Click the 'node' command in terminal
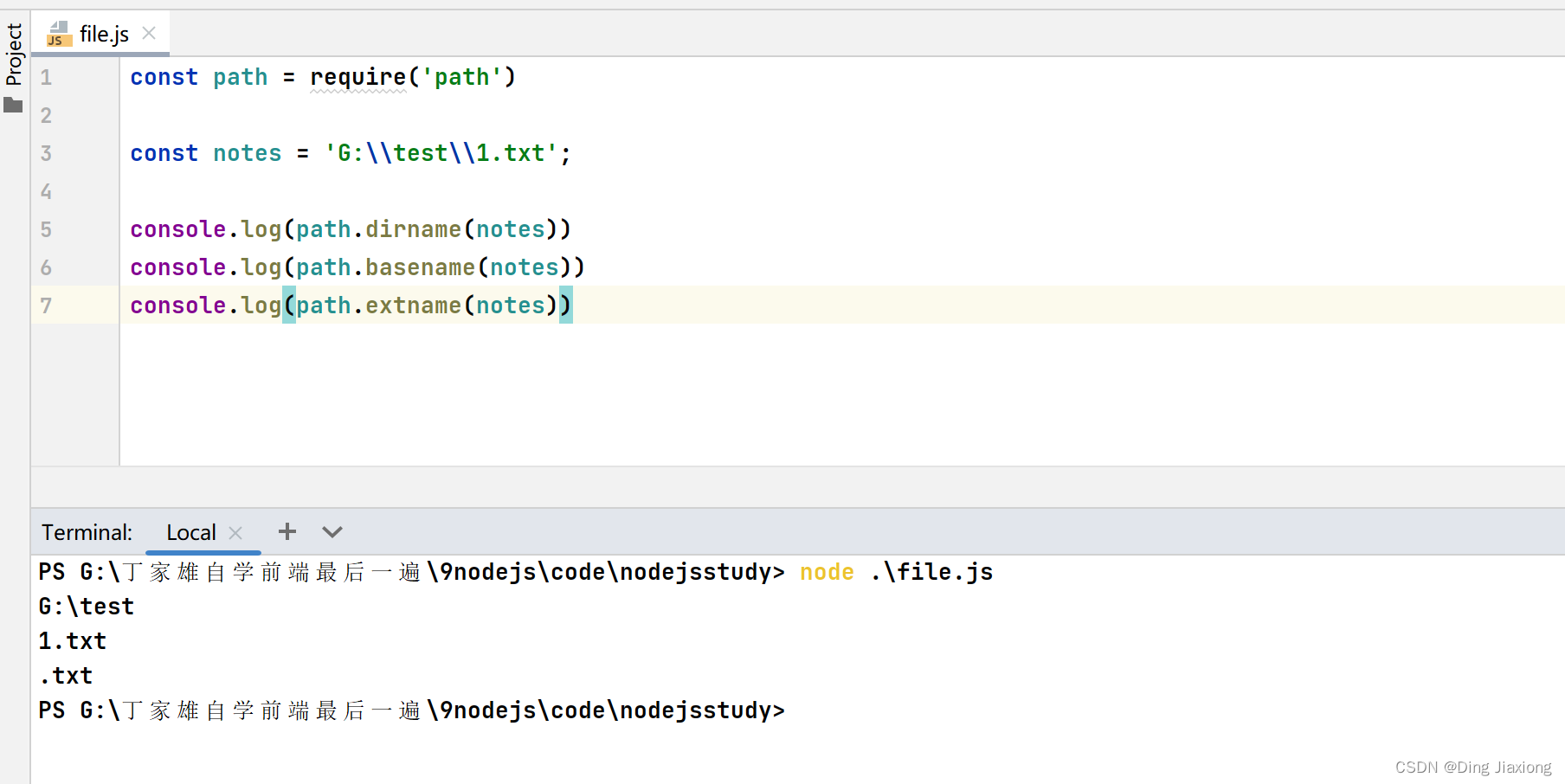Viewport: 1565px width, 784px height. pos(827,572)
